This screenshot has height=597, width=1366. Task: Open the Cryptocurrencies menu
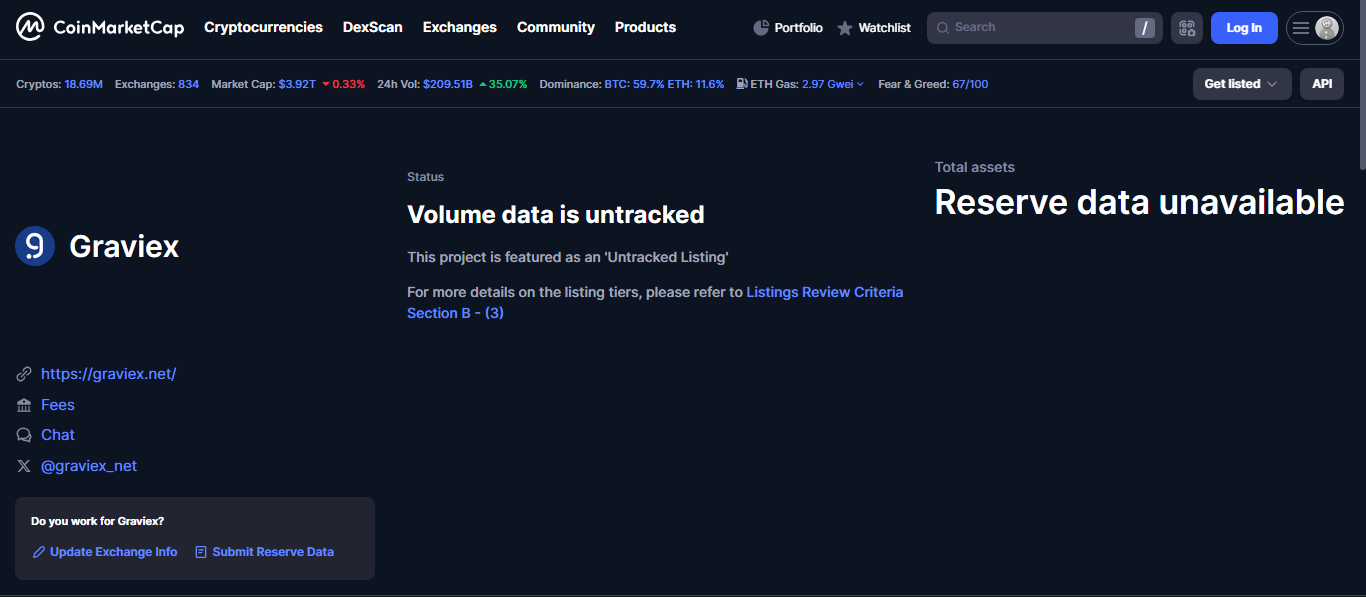(263, 27)
